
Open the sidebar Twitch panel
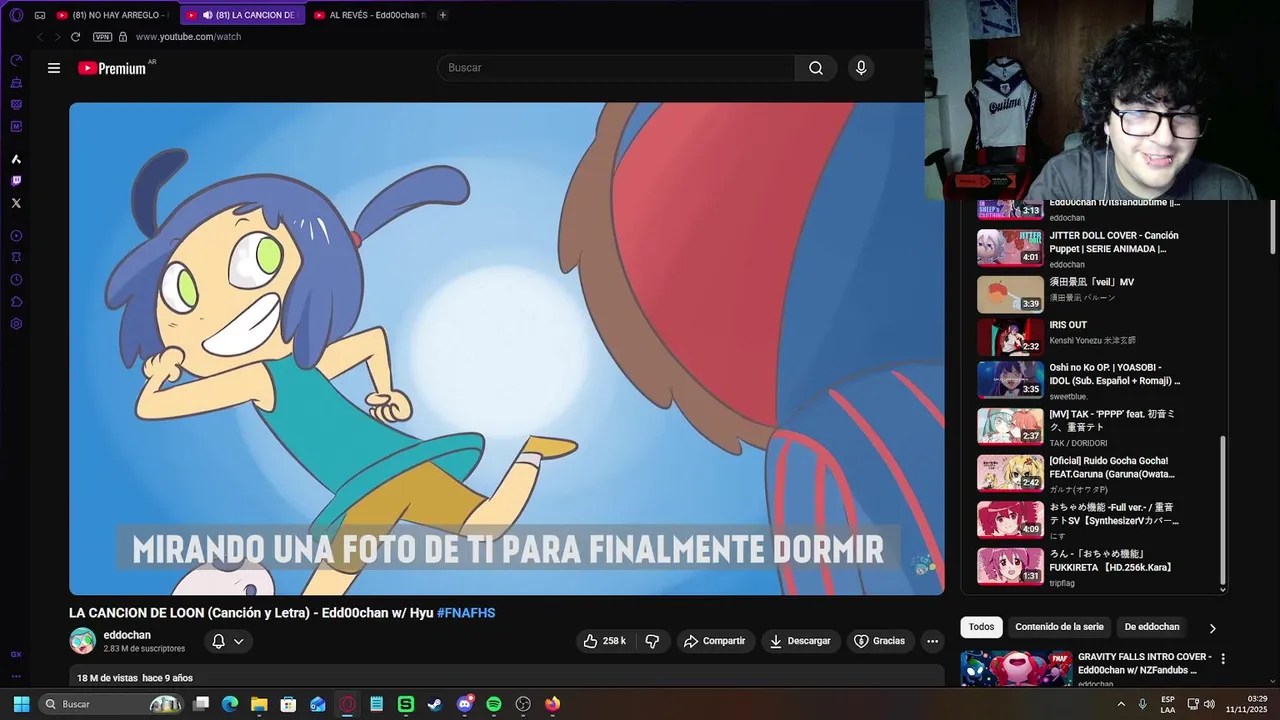[x=16, y=181]
